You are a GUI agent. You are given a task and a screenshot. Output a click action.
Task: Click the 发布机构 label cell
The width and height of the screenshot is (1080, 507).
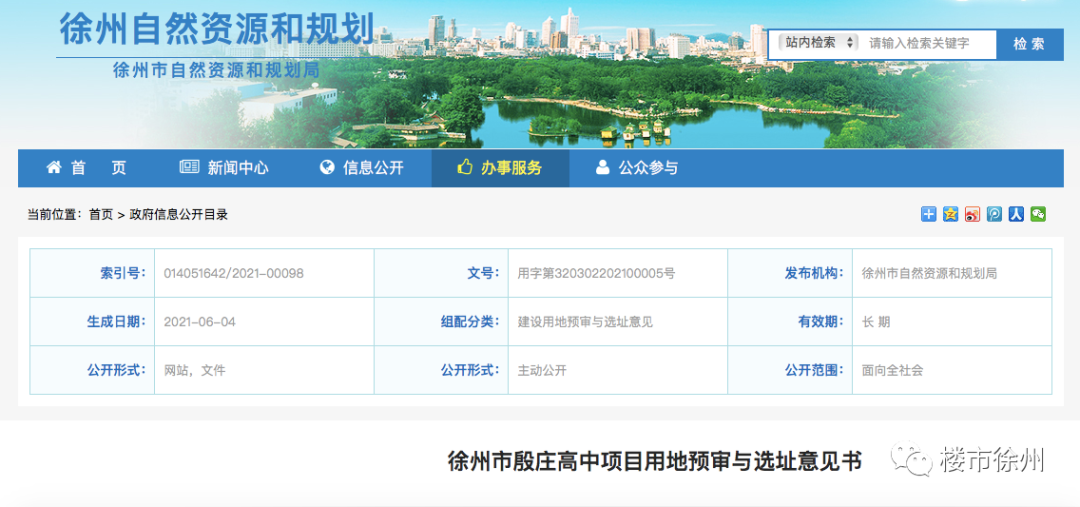pos(790,273)
